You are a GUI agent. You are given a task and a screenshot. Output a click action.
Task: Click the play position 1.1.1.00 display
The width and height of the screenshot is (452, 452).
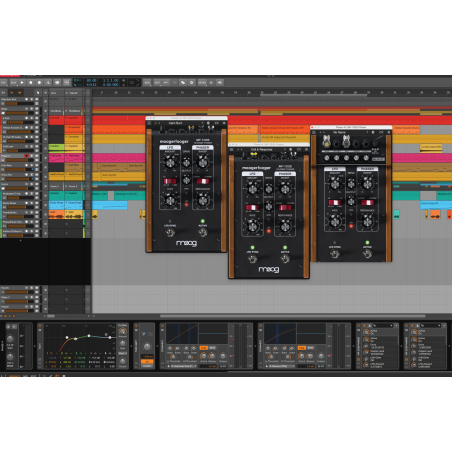pyautogui.click(x=110, y=80)
